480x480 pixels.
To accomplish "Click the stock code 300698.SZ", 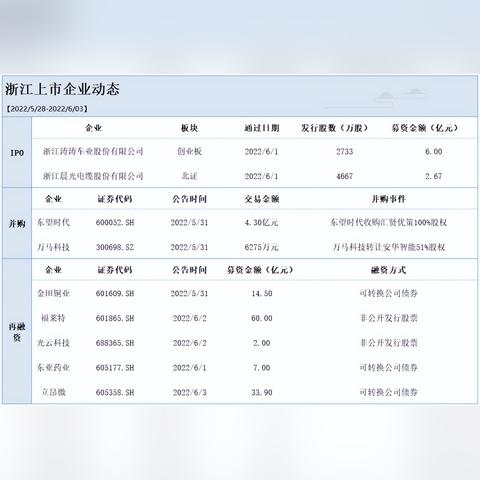I will coord(115,247).
